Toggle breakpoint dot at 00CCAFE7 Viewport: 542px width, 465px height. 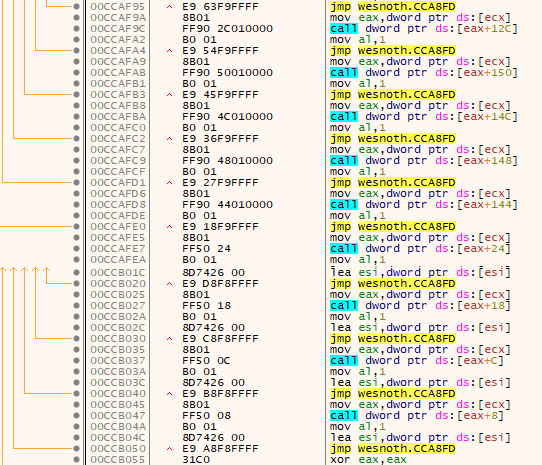(x=76, y=249)
